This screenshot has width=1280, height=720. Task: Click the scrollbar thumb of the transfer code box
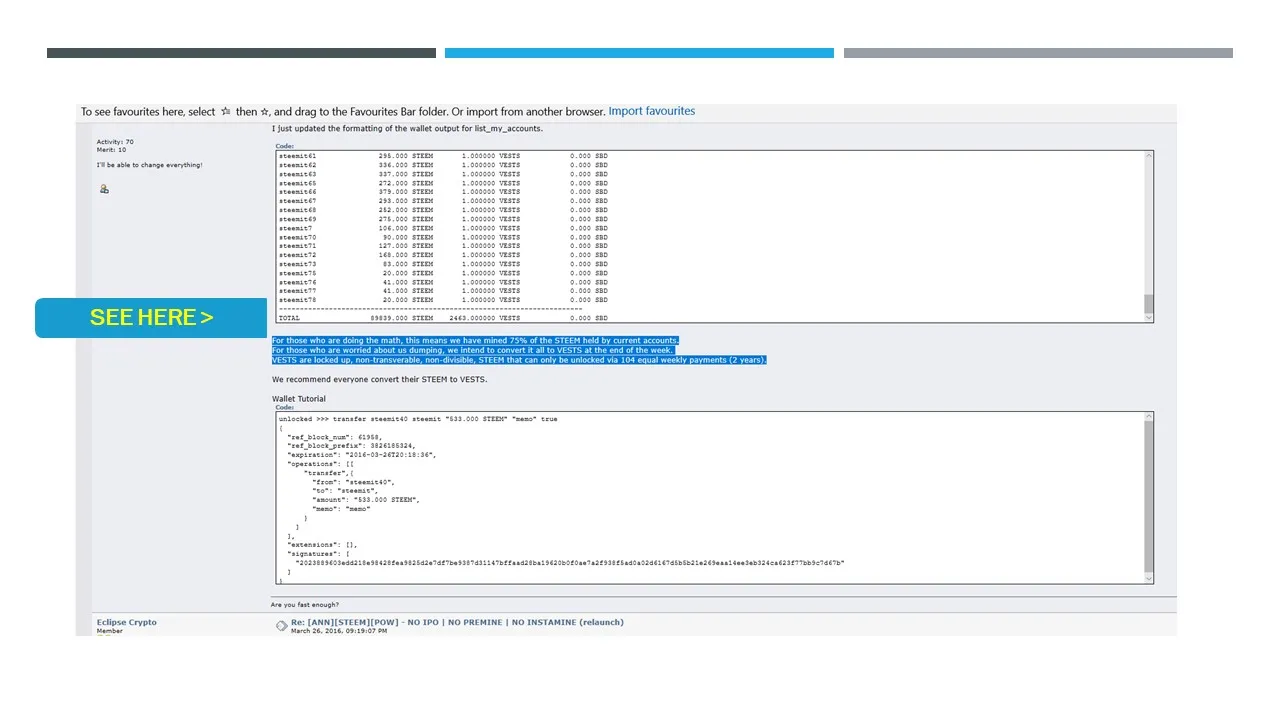(x=1149, y=496)
